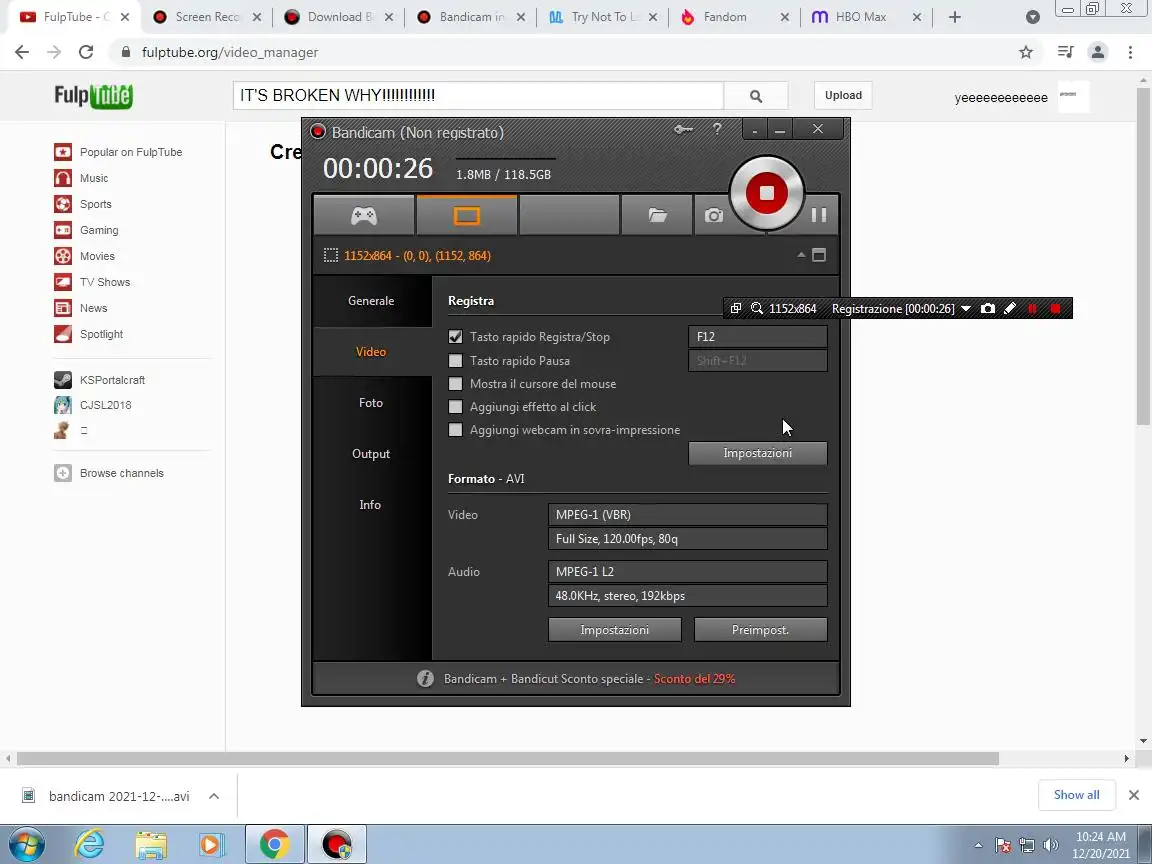Image resolution: width=1152 pixels, height=864 pixels.
Task: Open Registrazione dropdown on overlay bar
Action: point(966,309)
